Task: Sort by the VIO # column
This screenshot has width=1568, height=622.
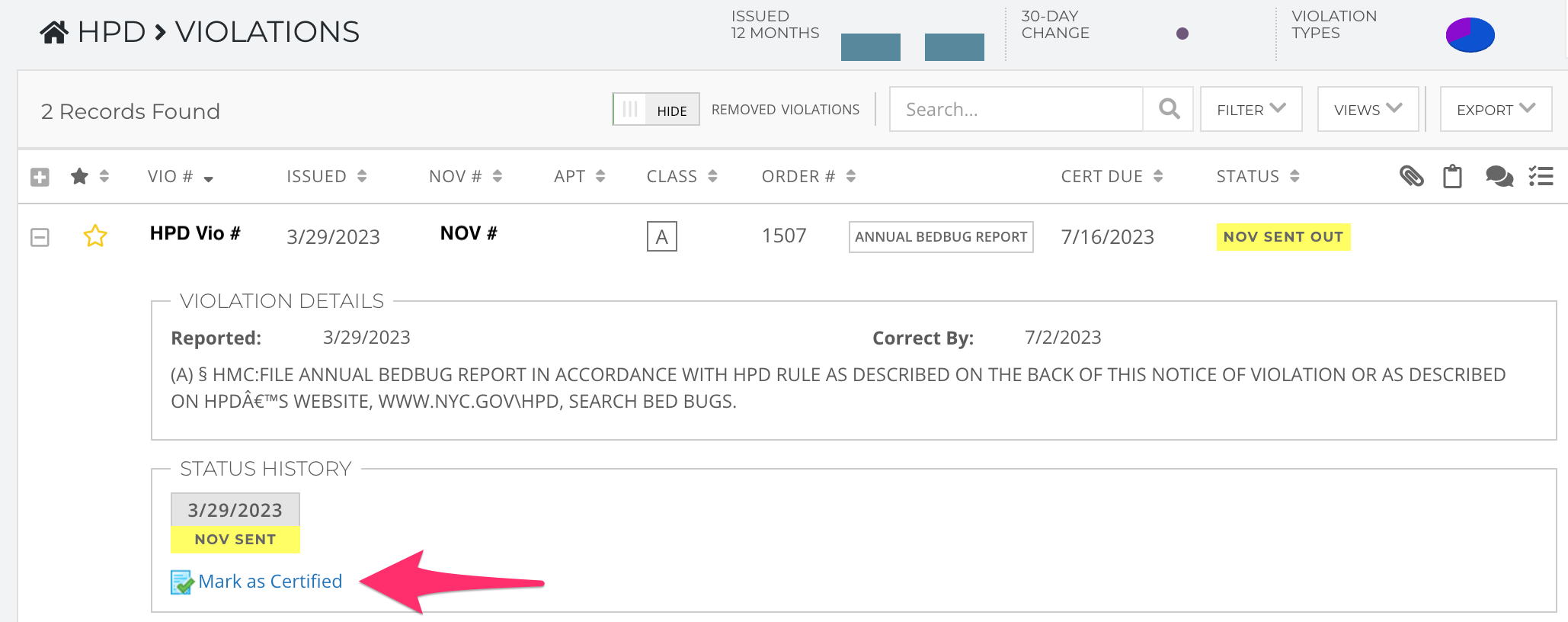Action: [x=181, y=177]
